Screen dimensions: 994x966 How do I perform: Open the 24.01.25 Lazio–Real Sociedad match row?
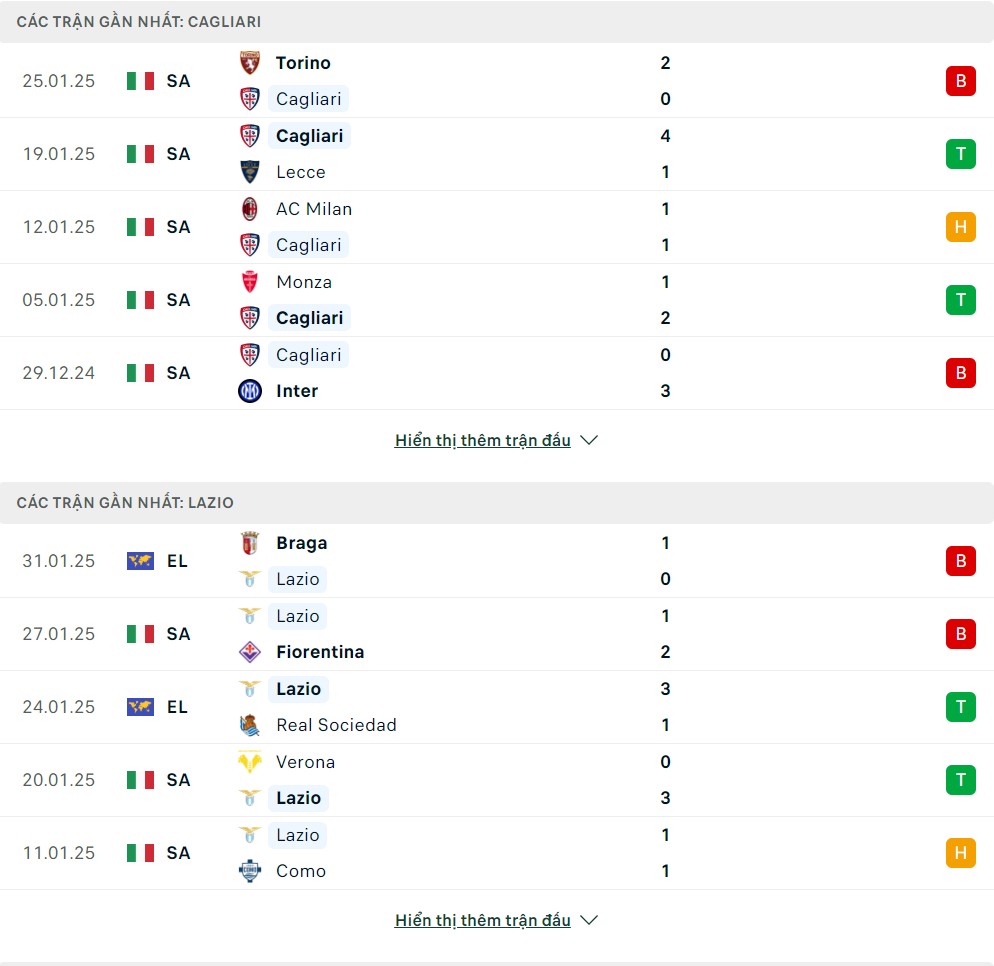pos(497,707)
